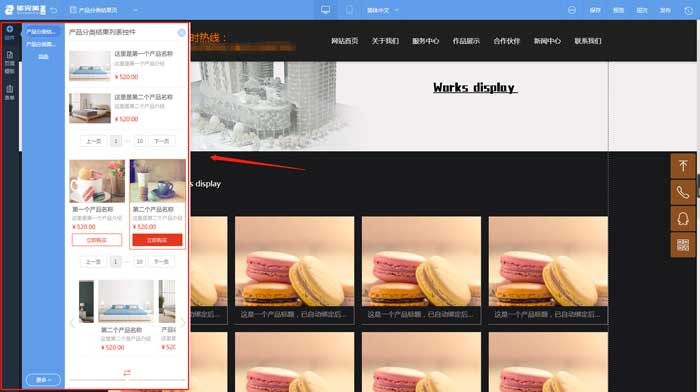Click the 预览 preview button
This screenshot has height=392, width=700.
pyautogui.click(x=618, y=10)
